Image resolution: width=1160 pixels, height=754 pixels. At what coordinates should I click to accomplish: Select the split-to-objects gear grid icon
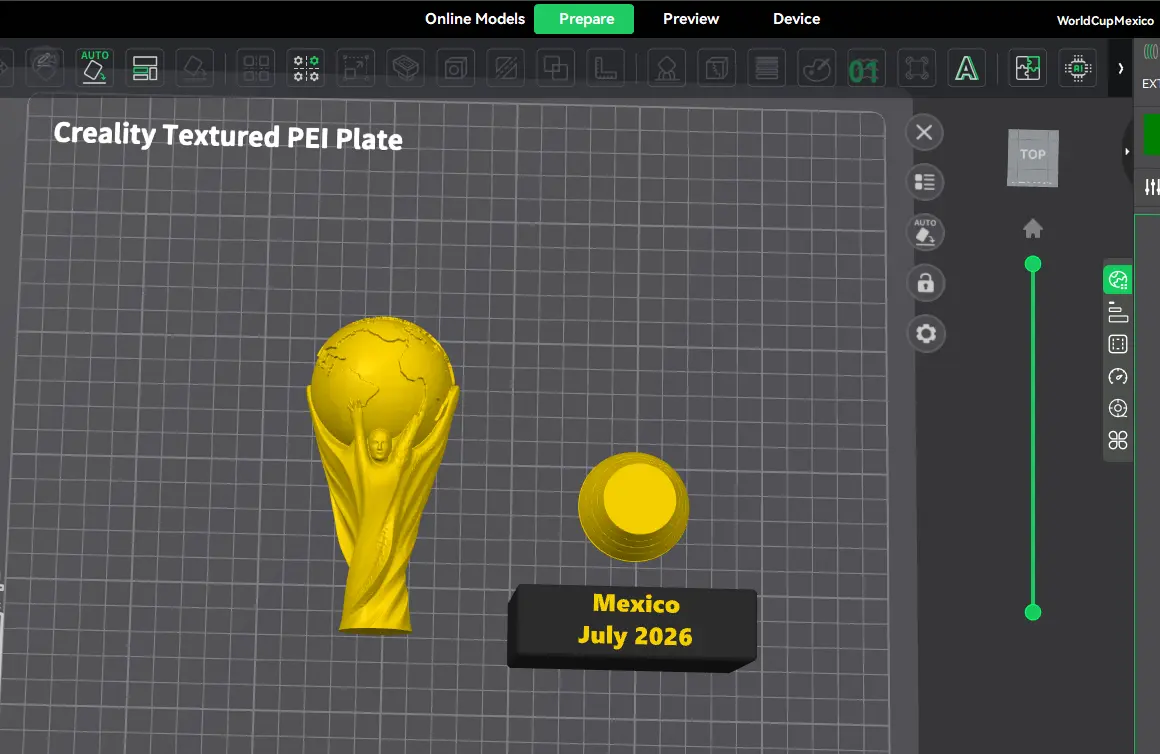[x=306, y=68]
